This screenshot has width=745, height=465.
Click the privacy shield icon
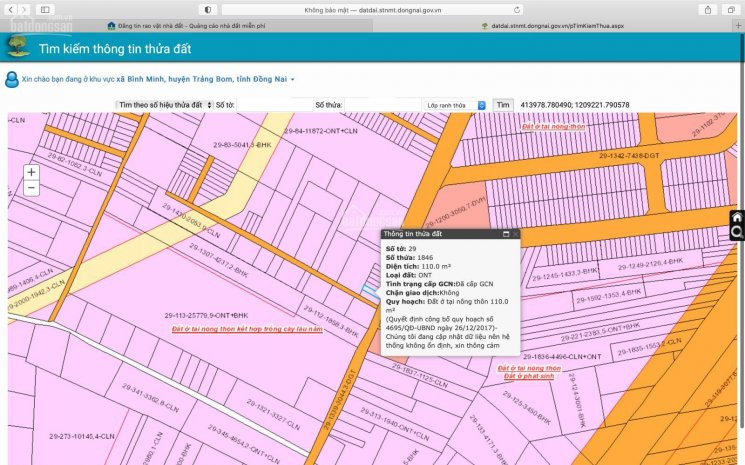pyautogui.click(x=208, y=9)
